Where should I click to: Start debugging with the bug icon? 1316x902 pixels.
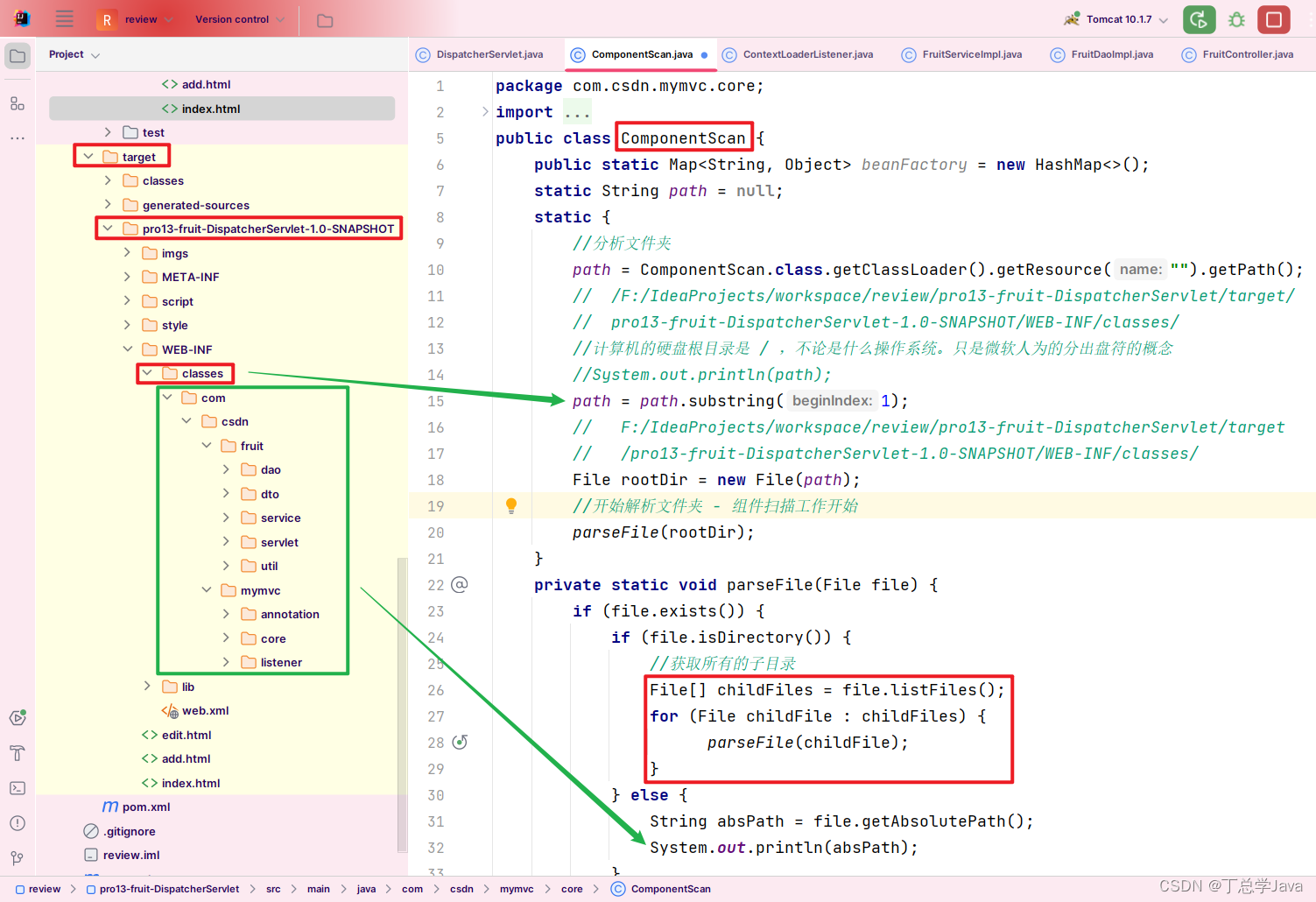click(x=1236, y=19)
